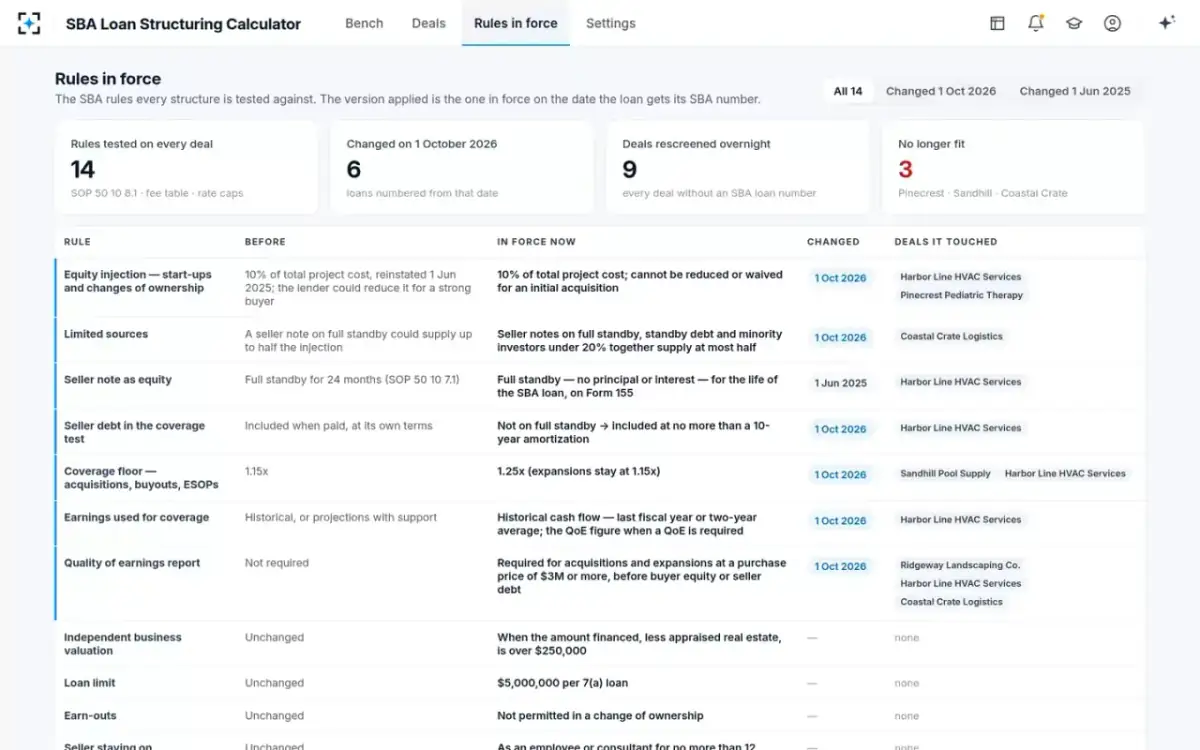The height and width of the screenshot is (750, 1200).
Task: Filter by Changed 1 Oct 2026
Action: pos(941,91)
